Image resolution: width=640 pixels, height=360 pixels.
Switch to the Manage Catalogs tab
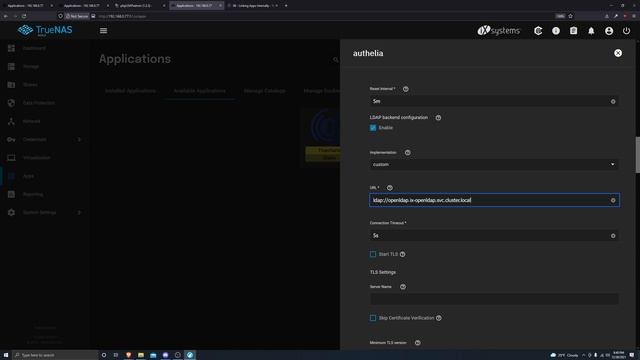tap(264, 91)
